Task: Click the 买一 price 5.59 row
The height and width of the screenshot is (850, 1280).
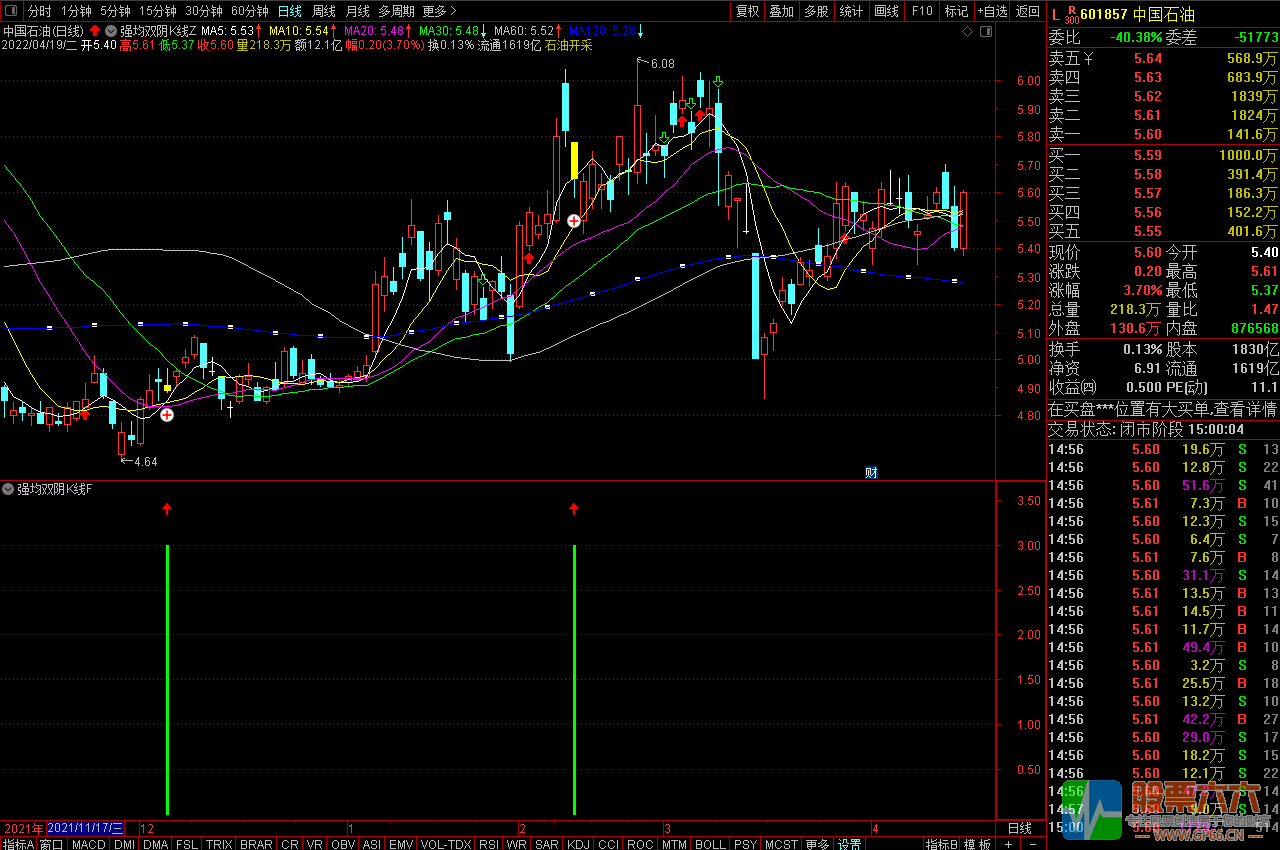Action: (1162, 156)
